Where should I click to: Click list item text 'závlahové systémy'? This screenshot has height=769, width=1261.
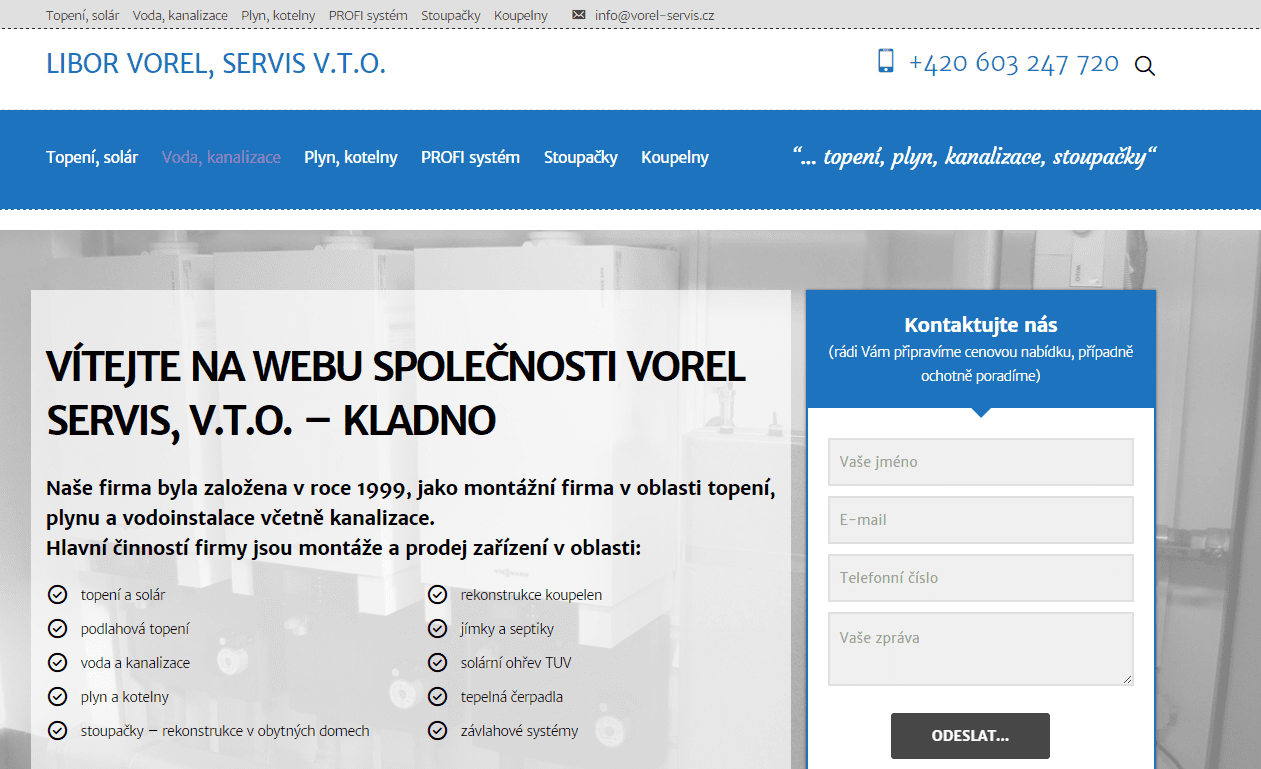coord(519,731)
